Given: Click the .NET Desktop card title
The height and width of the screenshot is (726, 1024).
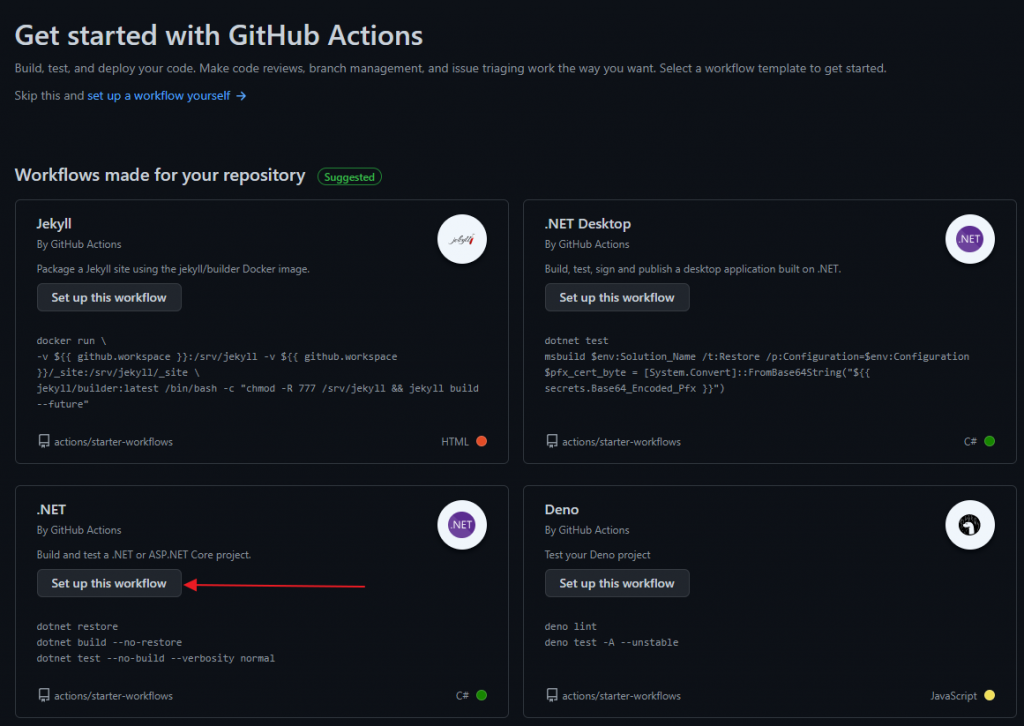Looking at the screenshot, I should click(x=588, y=224).
